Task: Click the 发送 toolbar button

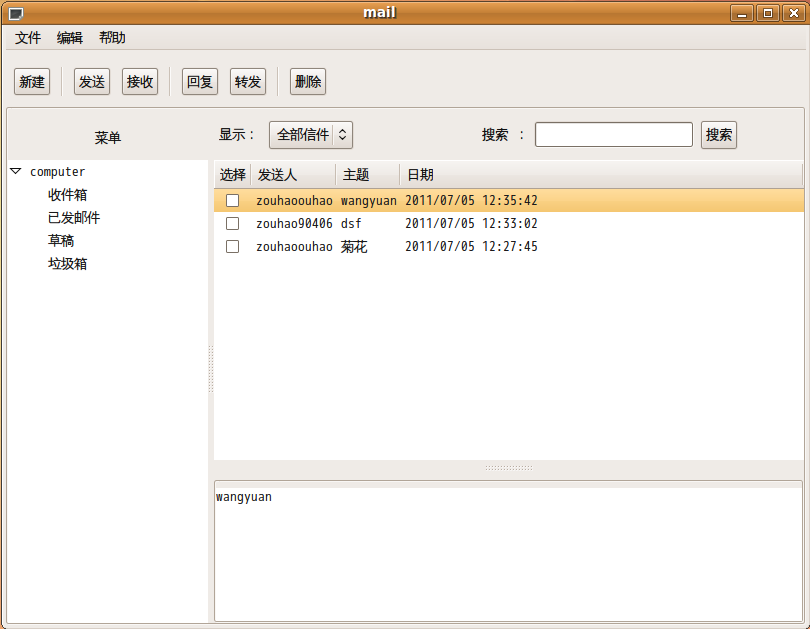Action: 92,82
